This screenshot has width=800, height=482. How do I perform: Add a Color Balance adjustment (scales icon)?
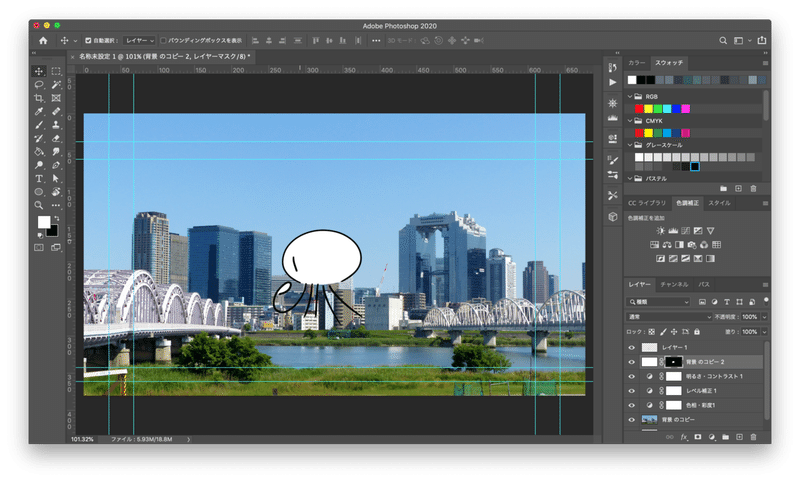667,245
